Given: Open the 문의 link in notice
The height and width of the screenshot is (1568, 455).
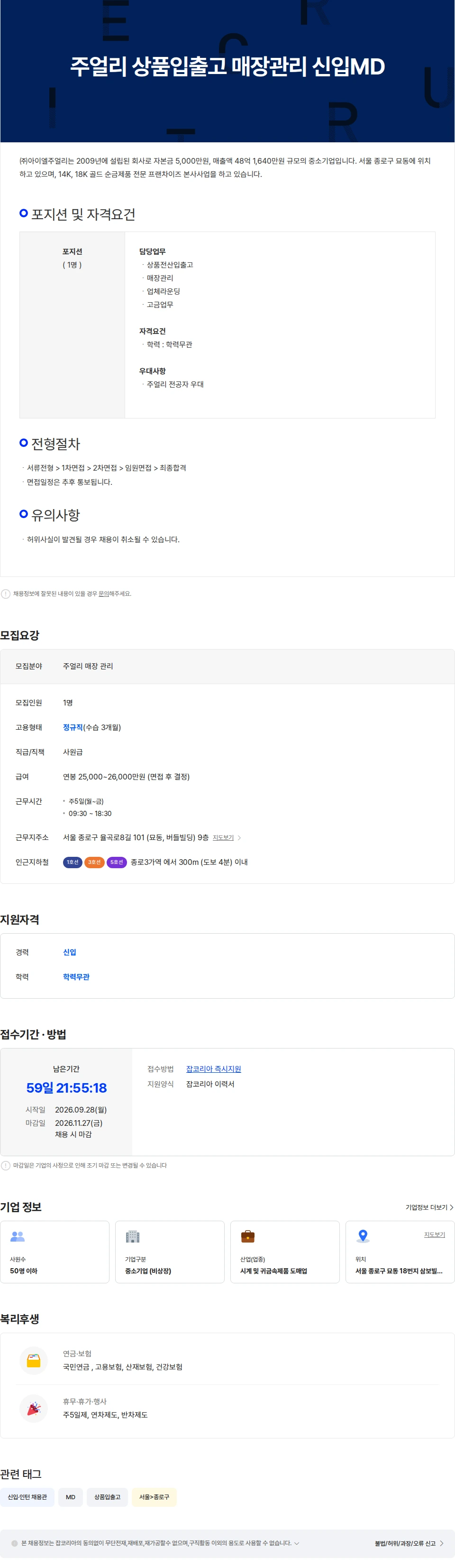Looking at the screenshot, I should [x=103, y=594].
